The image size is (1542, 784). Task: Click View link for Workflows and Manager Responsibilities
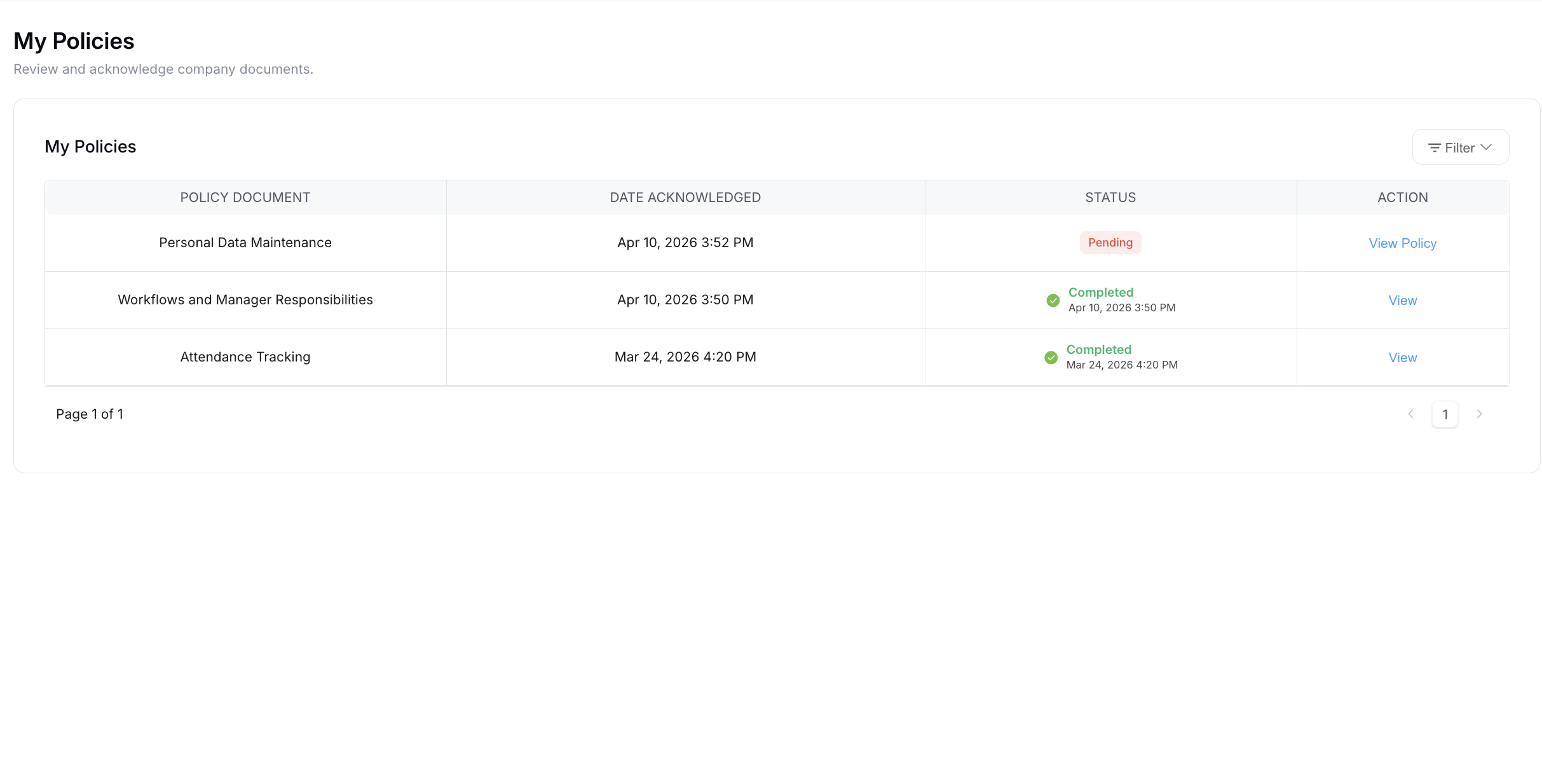point(1402,301)
